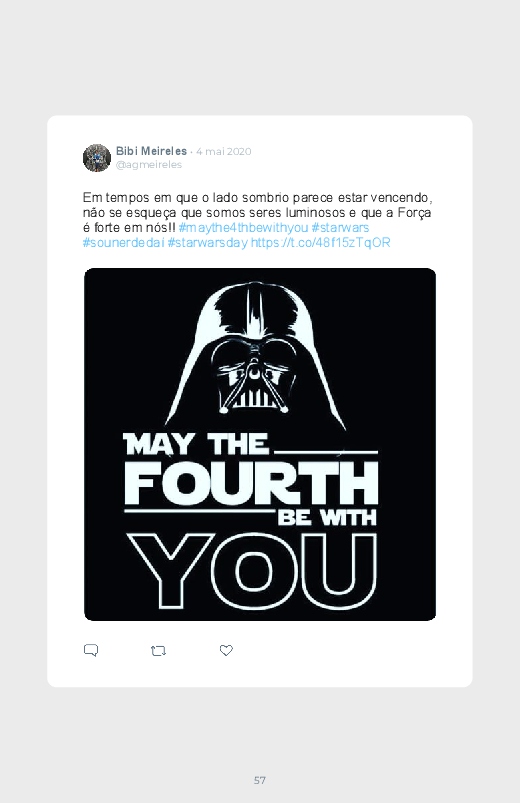Open Bibi Meireles profile avatar
This screenshot has width=520, height=803.
click(x=97, y=158)
